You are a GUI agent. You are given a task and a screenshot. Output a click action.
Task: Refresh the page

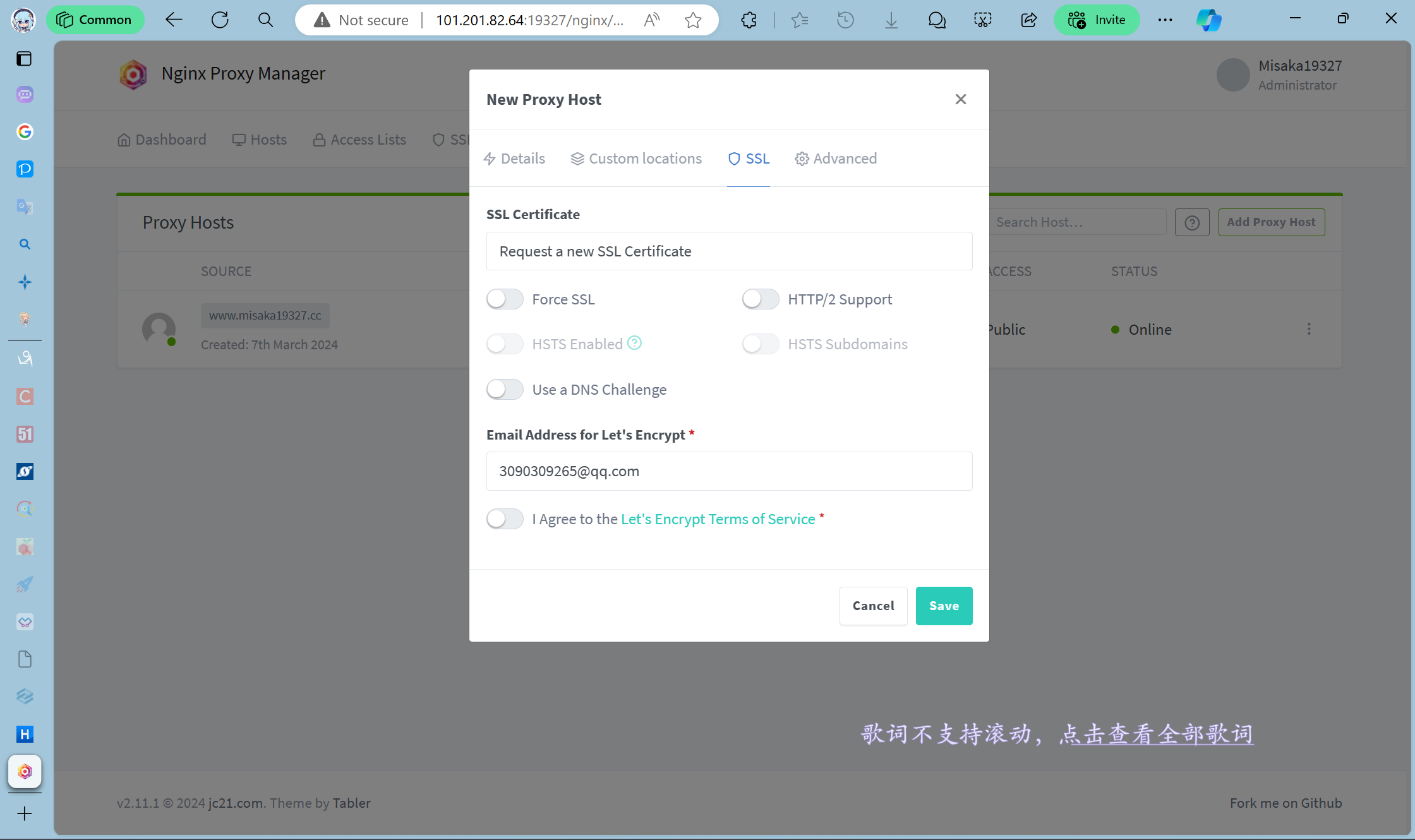coord(220,20)
